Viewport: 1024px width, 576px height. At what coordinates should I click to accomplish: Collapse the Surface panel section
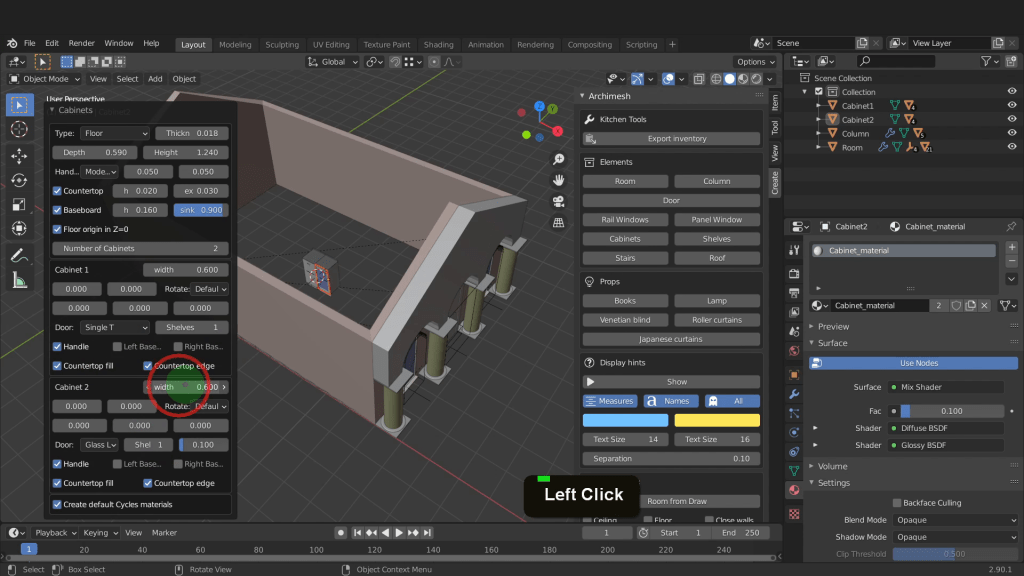point(833,343)
